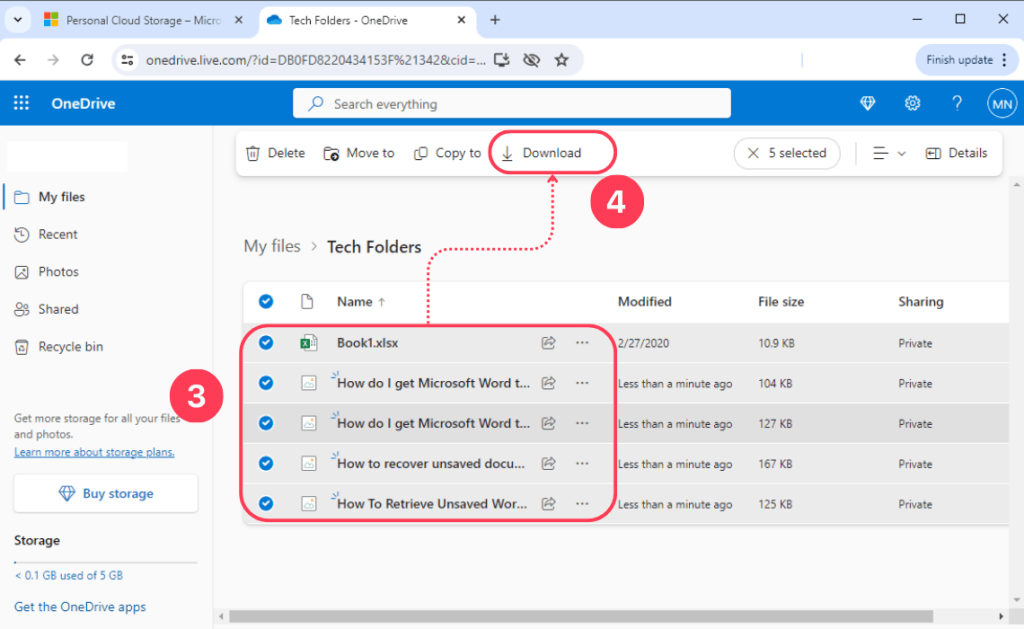This screenshot has width=1024, height=629.
Task: Click the Share icon next to Book1.xlsx
Action: (548, 342)
